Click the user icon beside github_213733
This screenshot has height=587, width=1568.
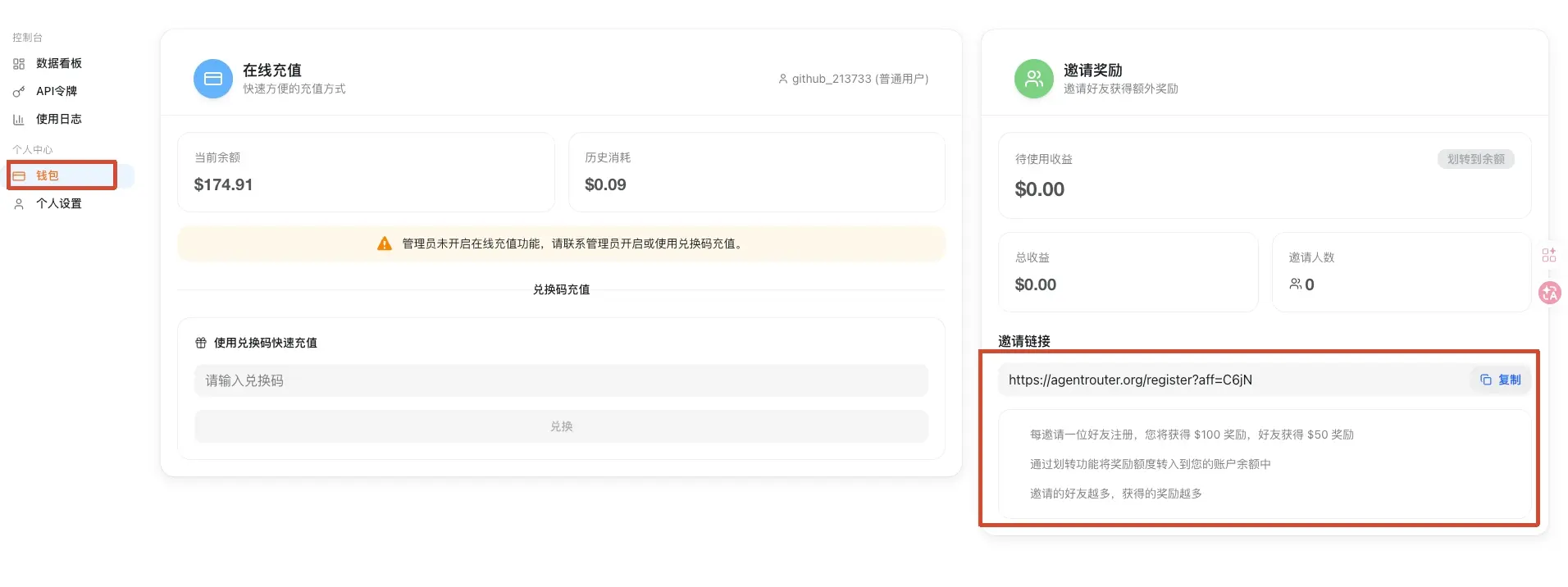click(x=783, y=79)
